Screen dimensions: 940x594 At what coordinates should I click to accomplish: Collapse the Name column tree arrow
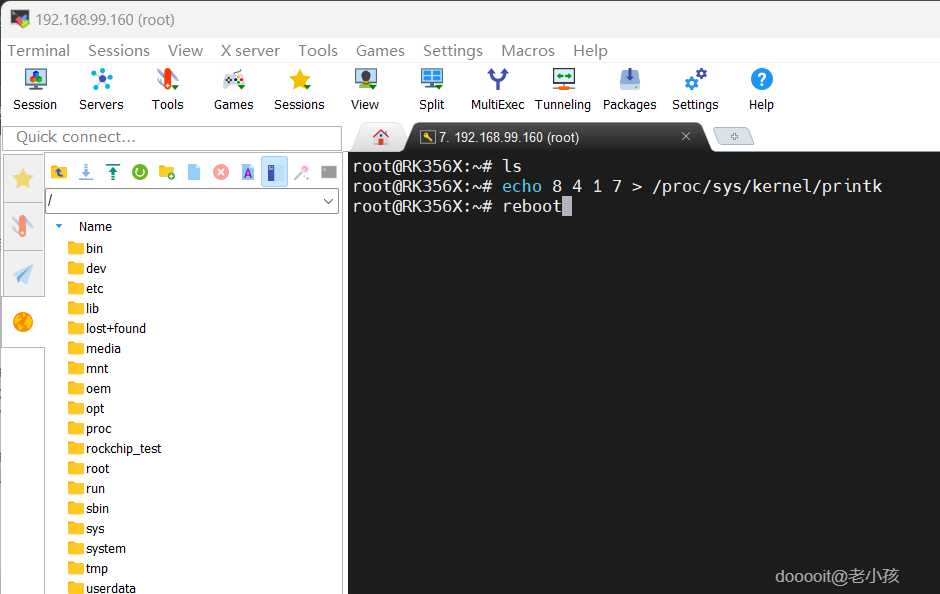pos(59,226)
